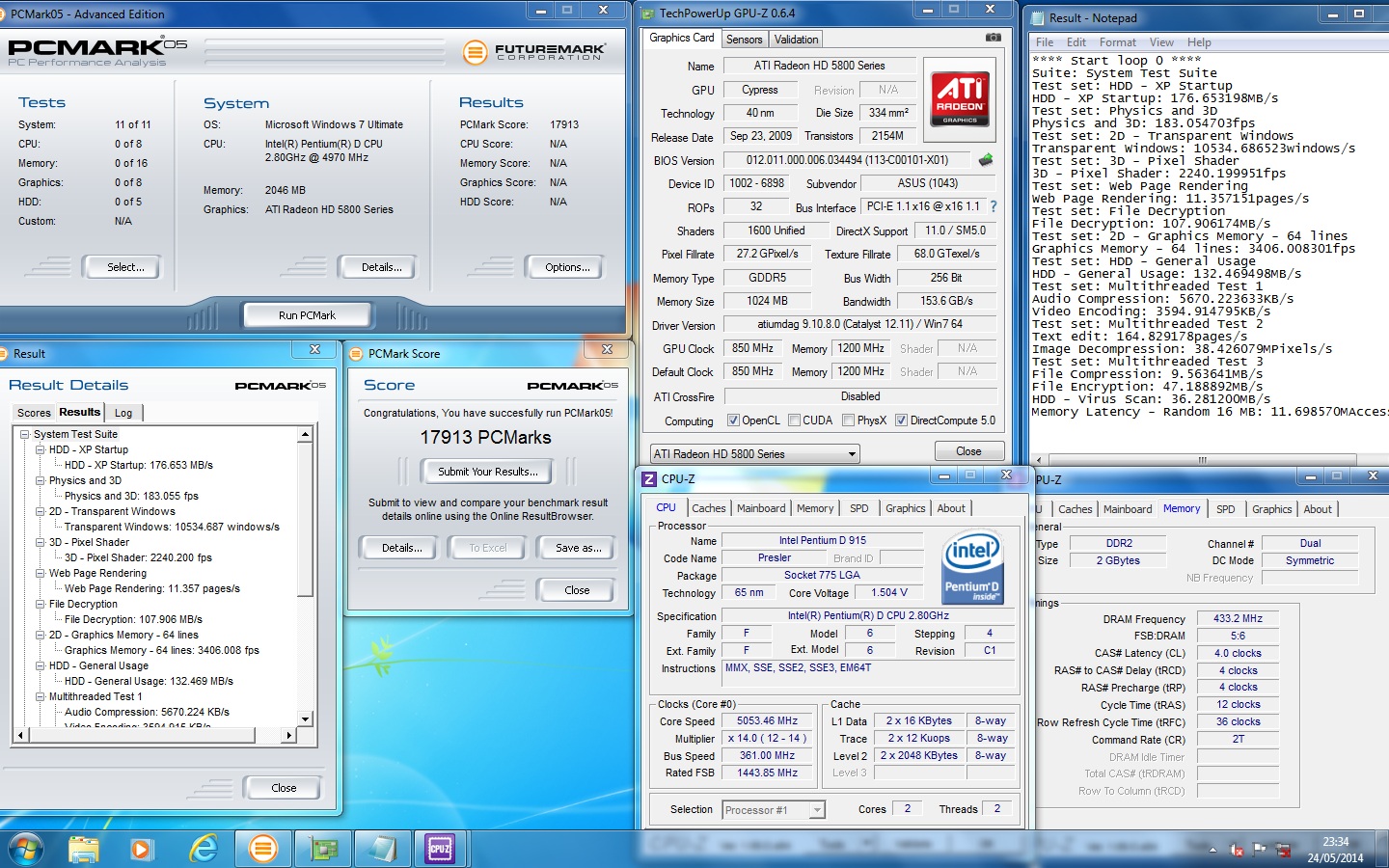Toggle the CUDA checkbox in GPU-Z
The image size is (1389, 868).
794,420
